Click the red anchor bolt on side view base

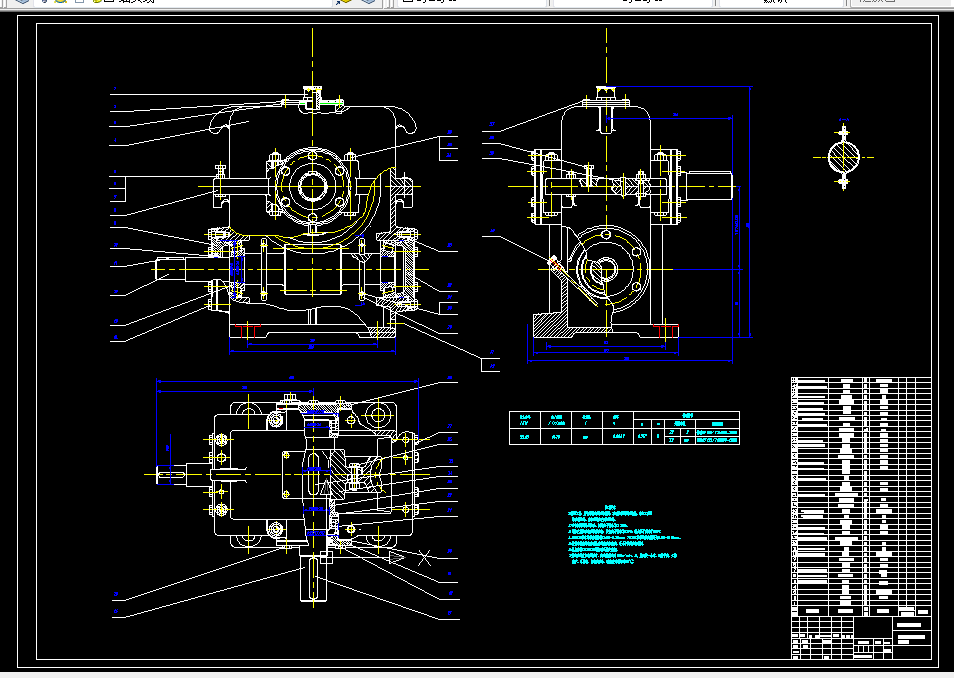pos(666,330)
